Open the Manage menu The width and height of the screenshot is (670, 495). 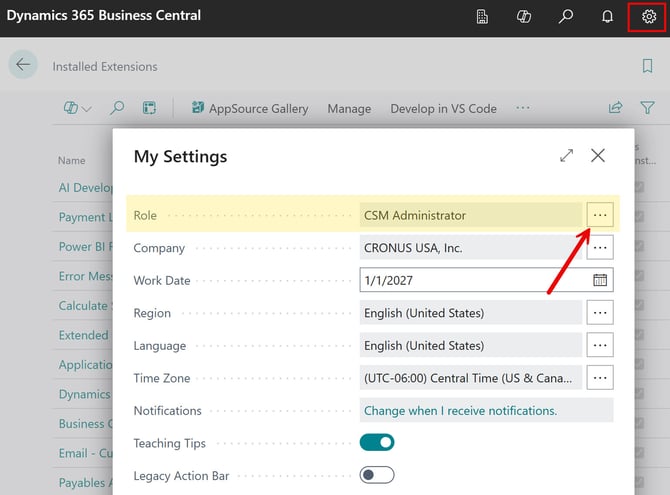(349, 108)
